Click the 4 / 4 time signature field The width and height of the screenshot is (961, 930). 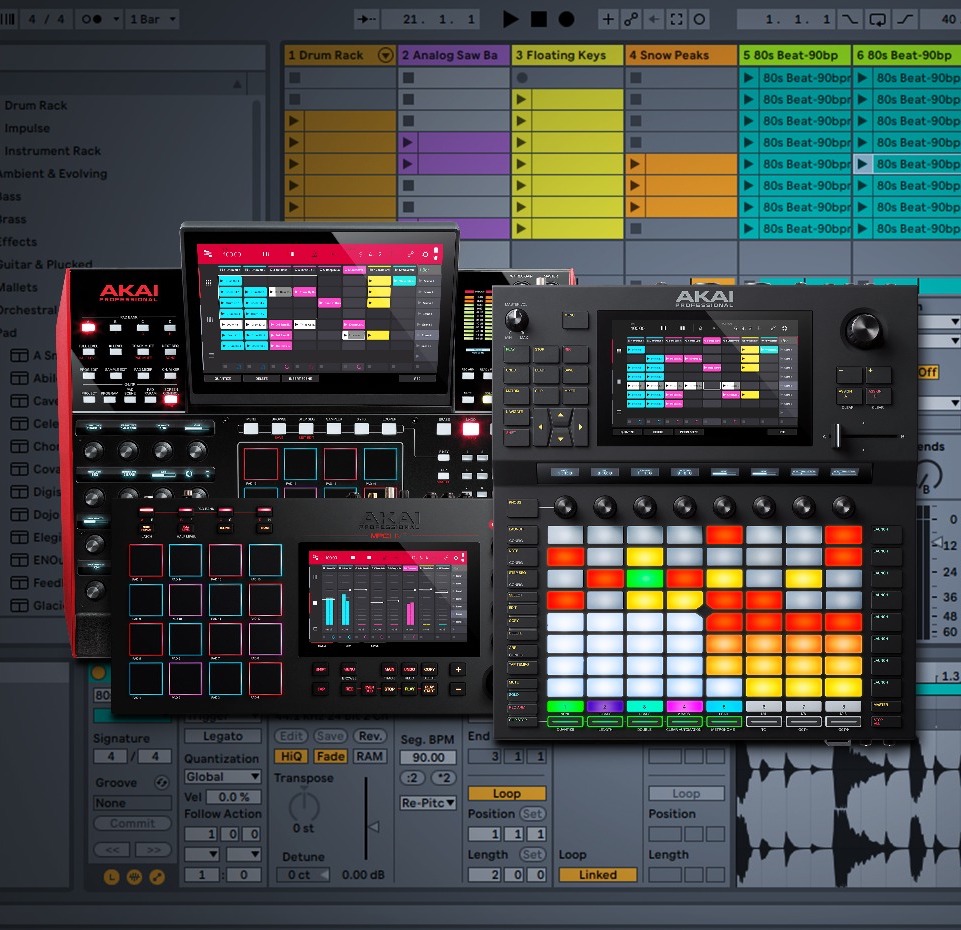(46, 19)
